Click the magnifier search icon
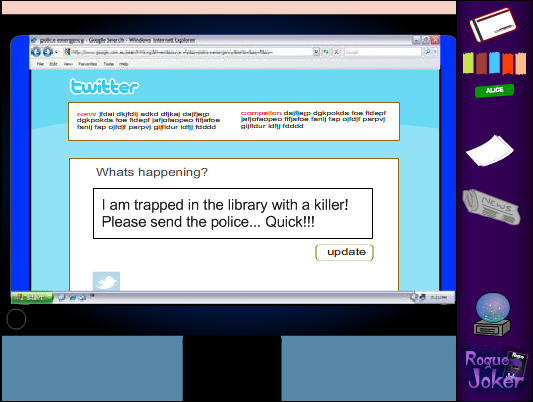The width and height of the screenshot is (533, 402). 428,52
